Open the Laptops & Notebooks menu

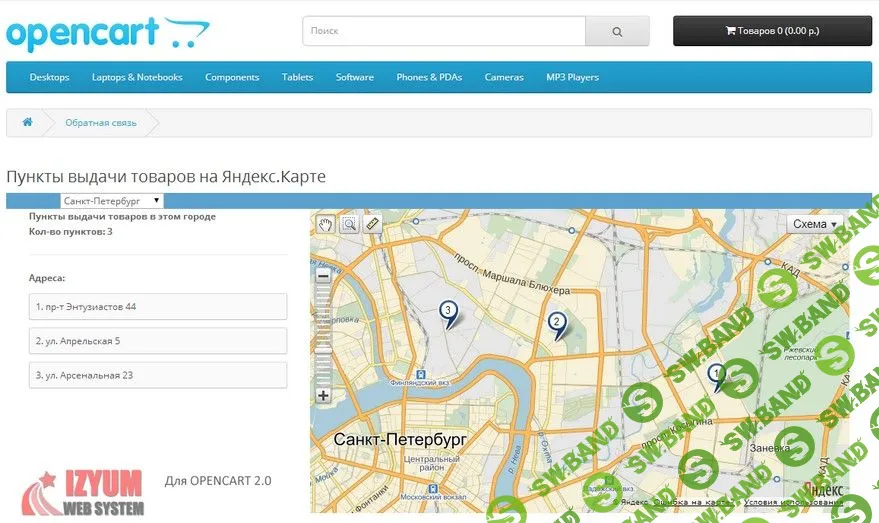tap(137, 77)
